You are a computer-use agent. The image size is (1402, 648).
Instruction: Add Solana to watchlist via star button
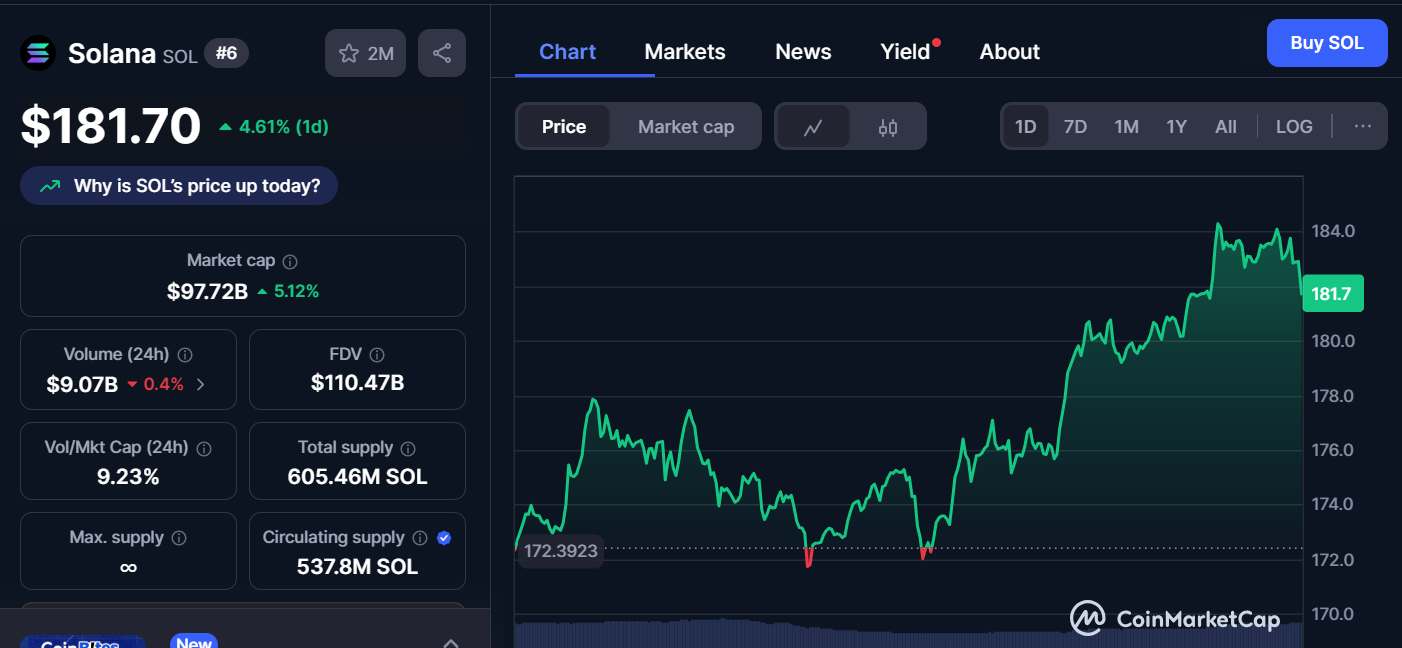click(x=365, y=53)
